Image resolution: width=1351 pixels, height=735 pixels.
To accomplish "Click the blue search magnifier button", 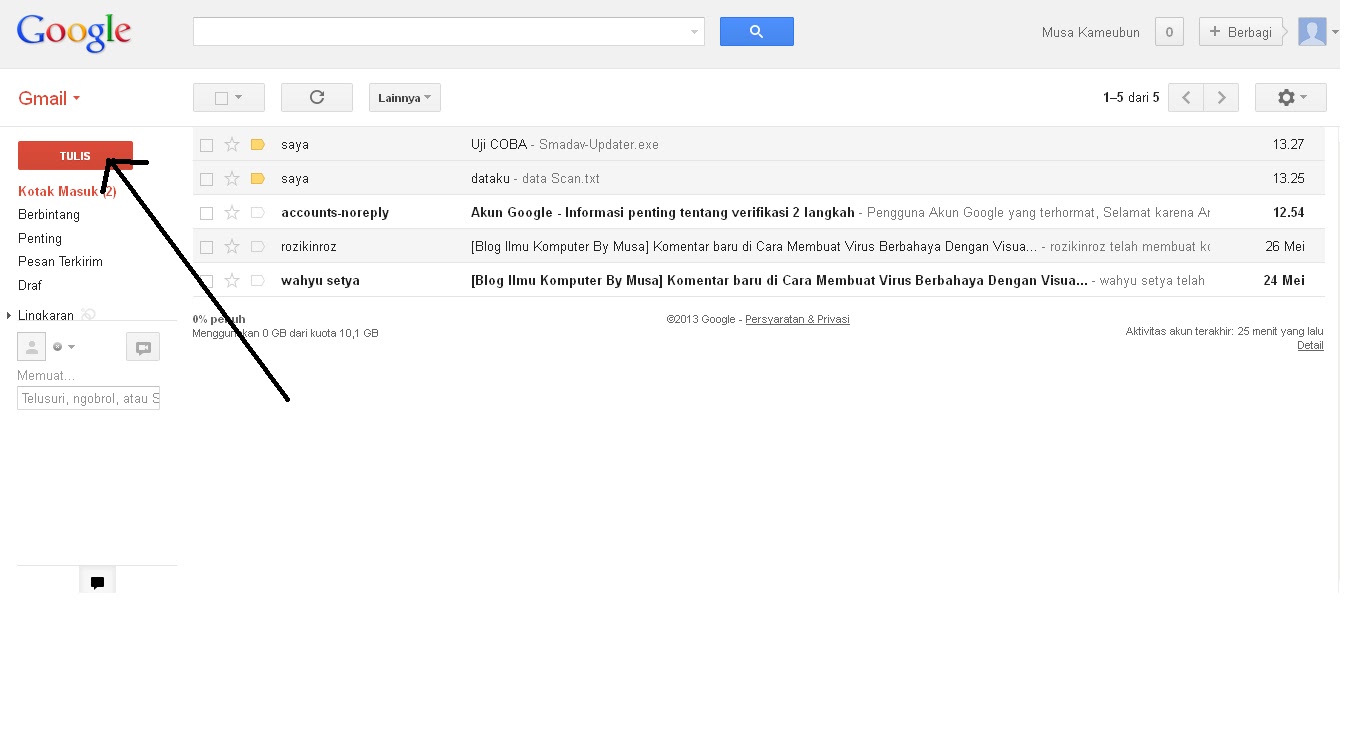I will pos(756,31).
